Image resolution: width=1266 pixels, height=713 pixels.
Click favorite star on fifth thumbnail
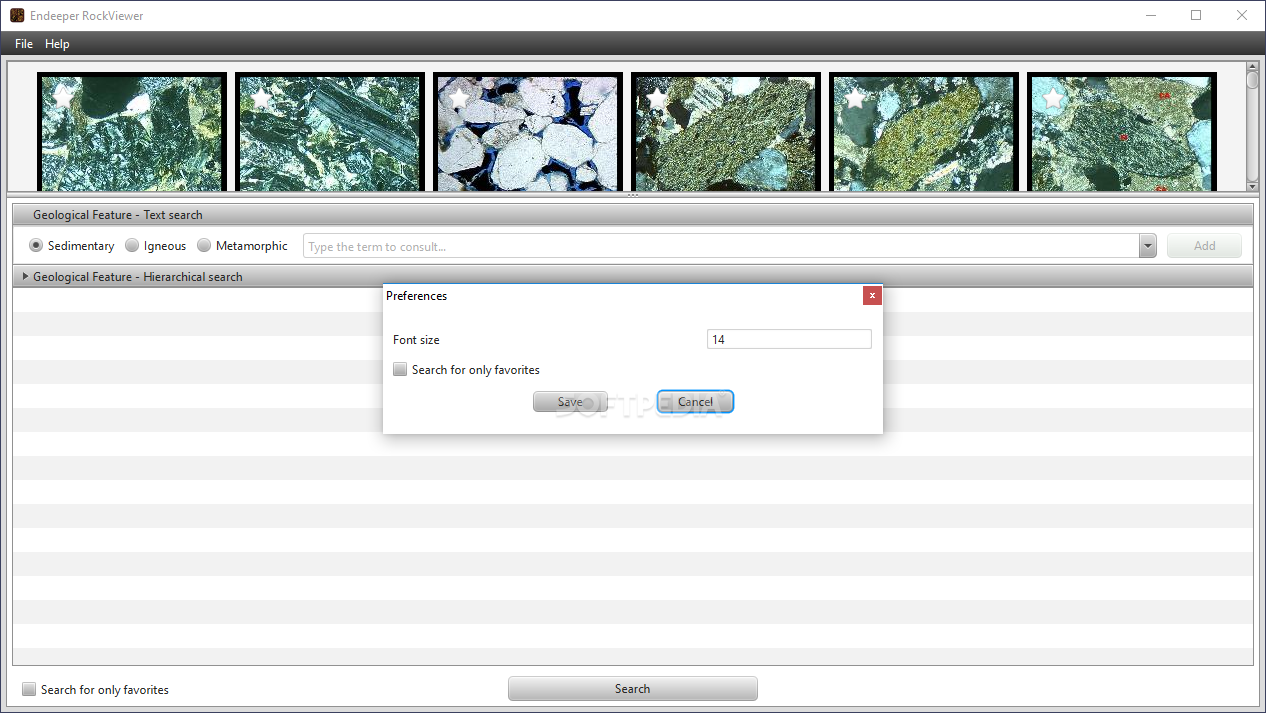855,97
